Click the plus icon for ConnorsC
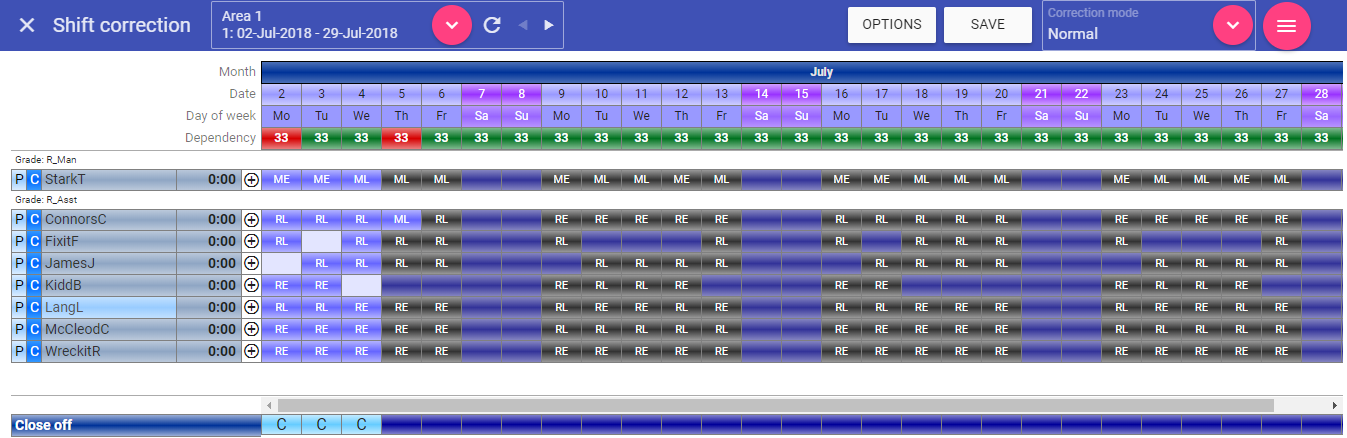1347x438 pixels. [x=251, y=219]
